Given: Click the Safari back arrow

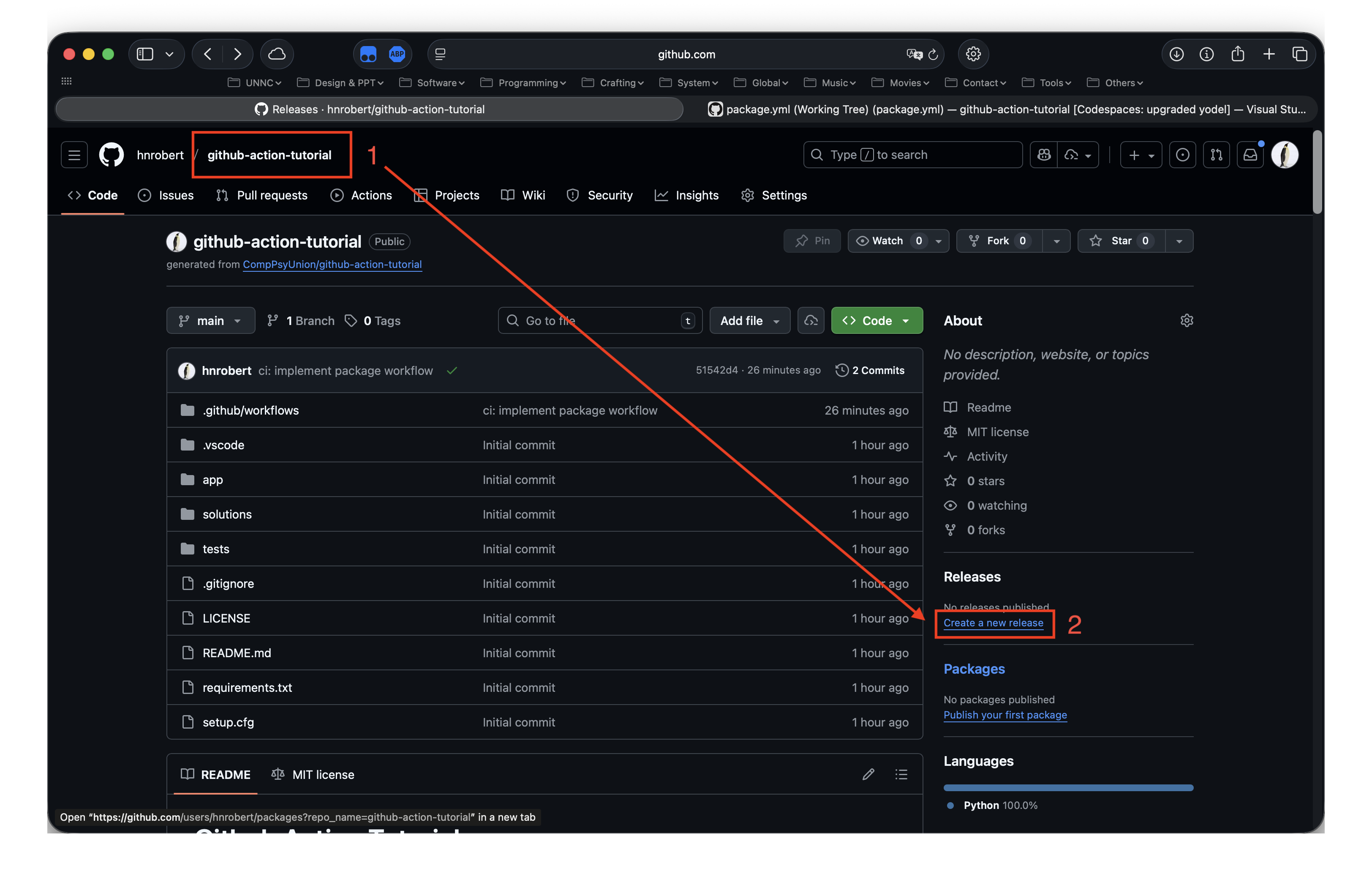Looking at the screenshot, I should click(208, 54).
